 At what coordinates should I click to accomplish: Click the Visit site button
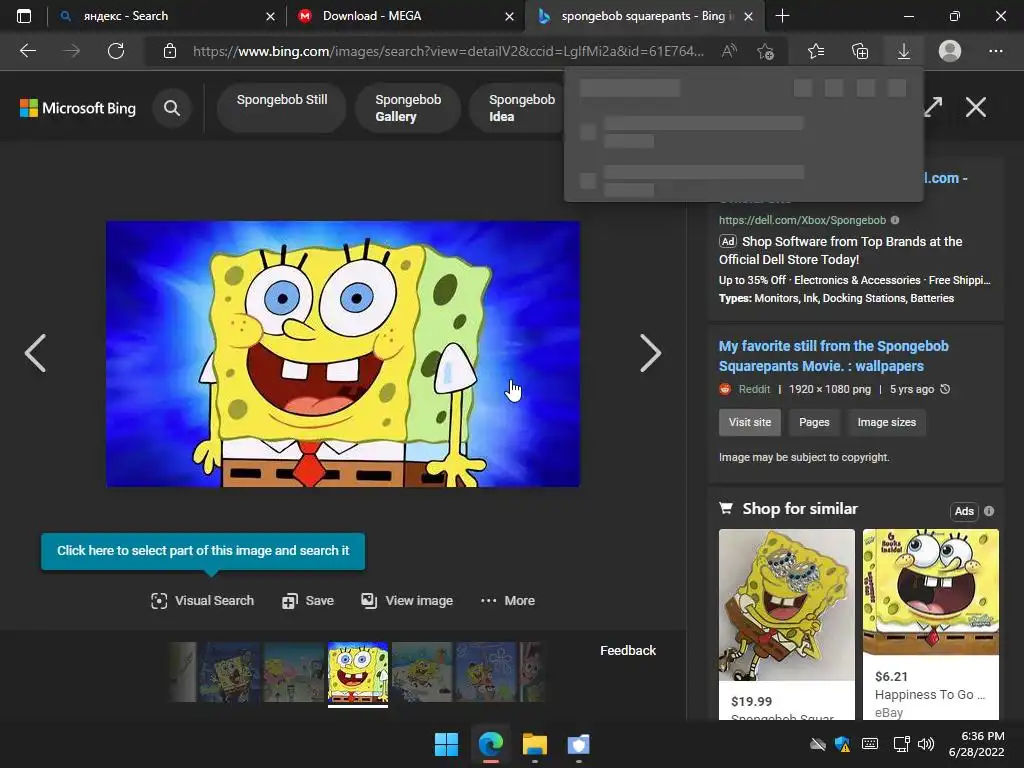pyautogui.click(x=750, y=423)
